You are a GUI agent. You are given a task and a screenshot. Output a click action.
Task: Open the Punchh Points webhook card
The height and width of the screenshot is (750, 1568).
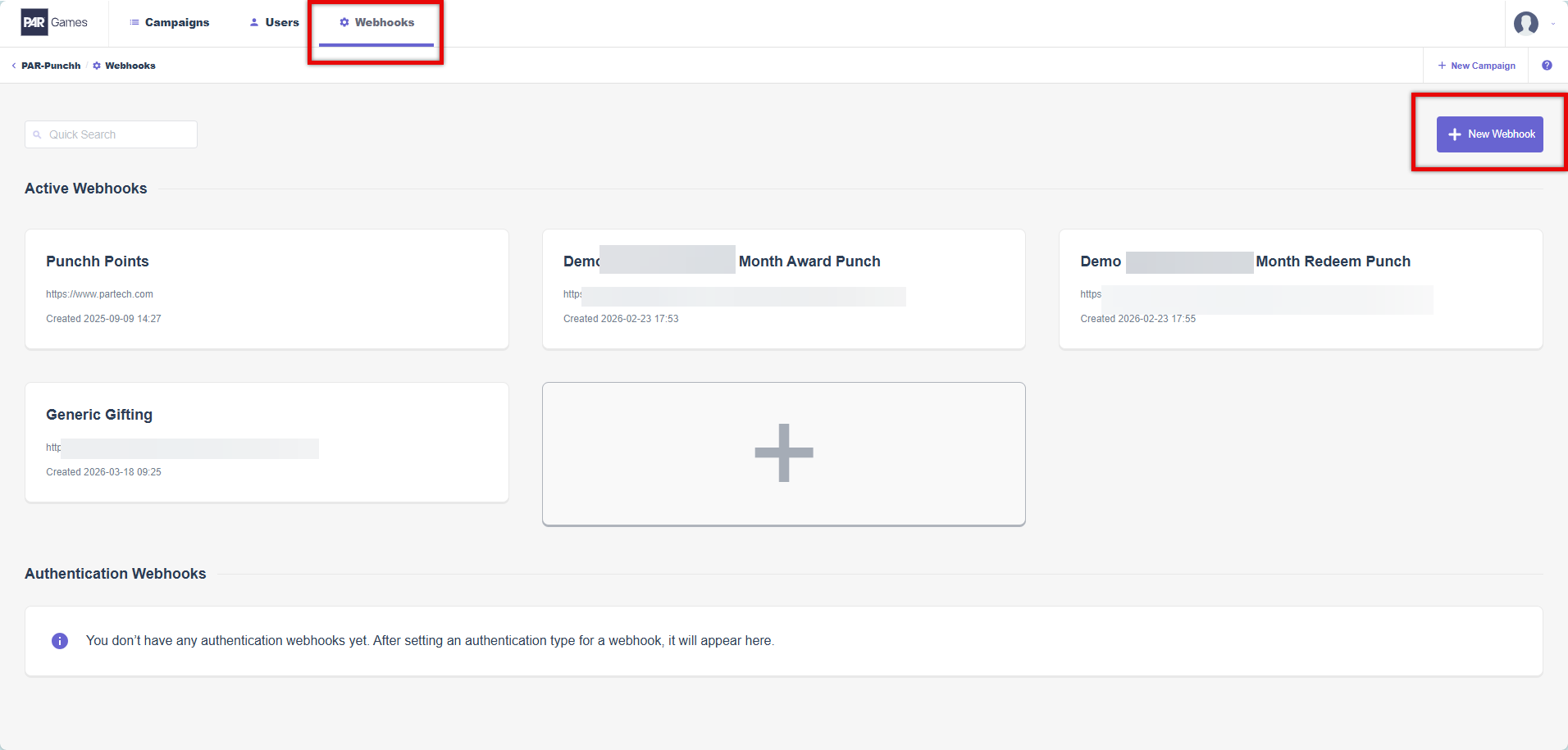tap(267, 289)
